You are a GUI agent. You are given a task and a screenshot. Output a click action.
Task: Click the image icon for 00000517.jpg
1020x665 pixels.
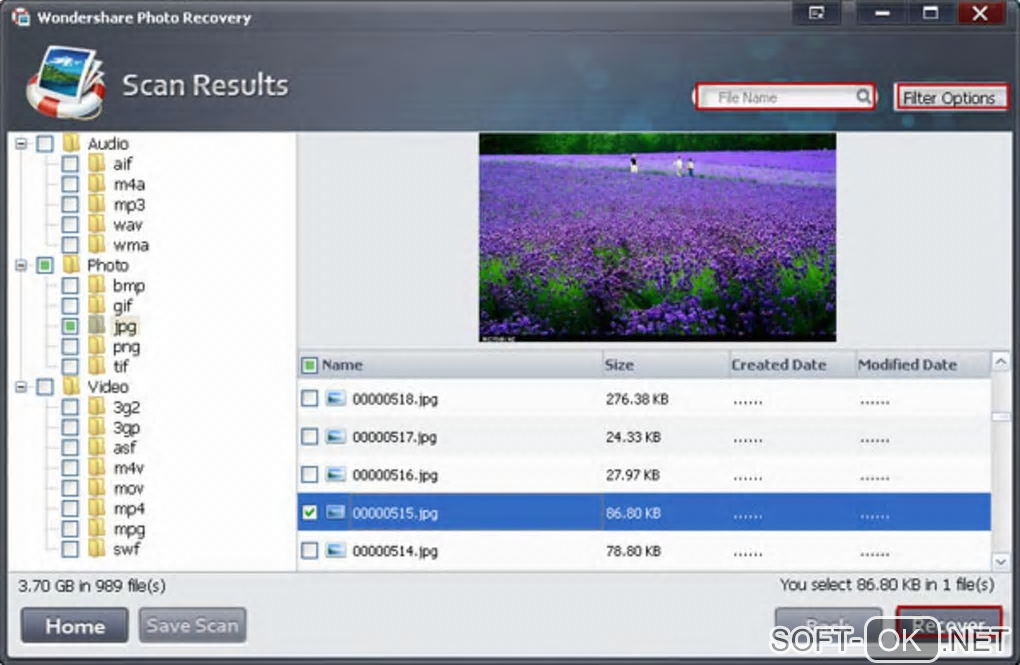[x=335, y=436]
